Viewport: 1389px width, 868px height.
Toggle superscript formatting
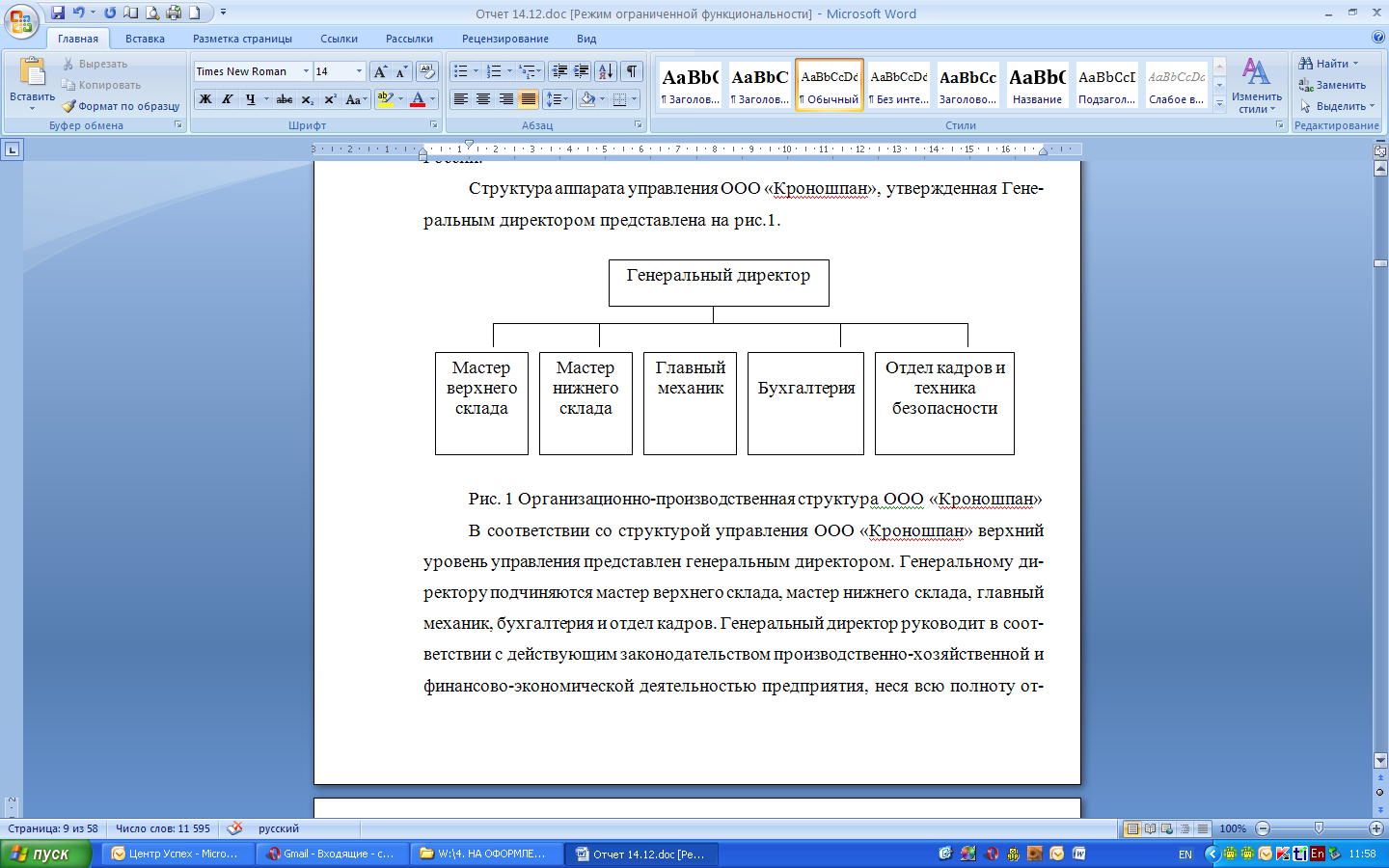(x=330, y=99)
